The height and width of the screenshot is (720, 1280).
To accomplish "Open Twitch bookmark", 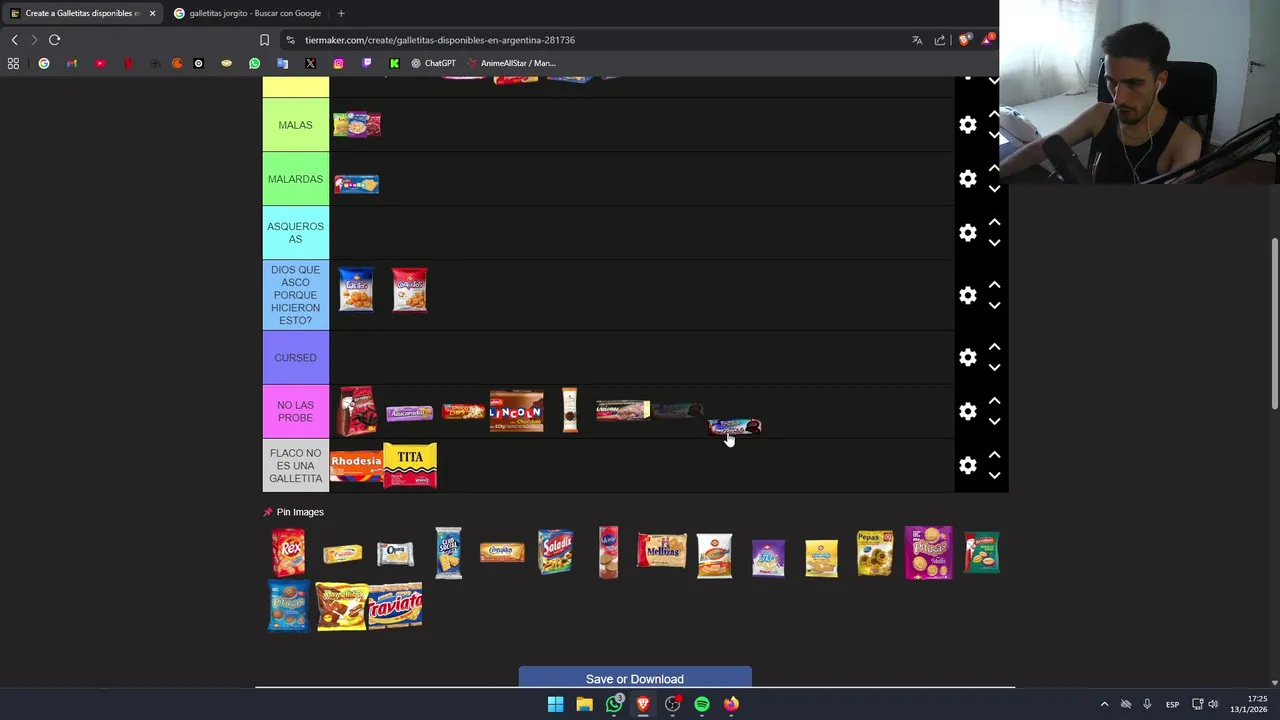I will (x=366, y=63).
